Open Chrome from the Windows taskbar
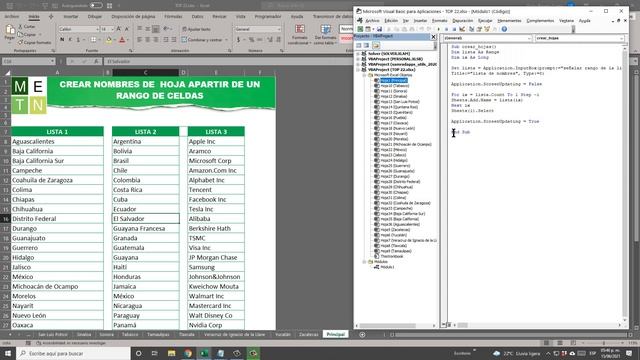 coord(188,353)
